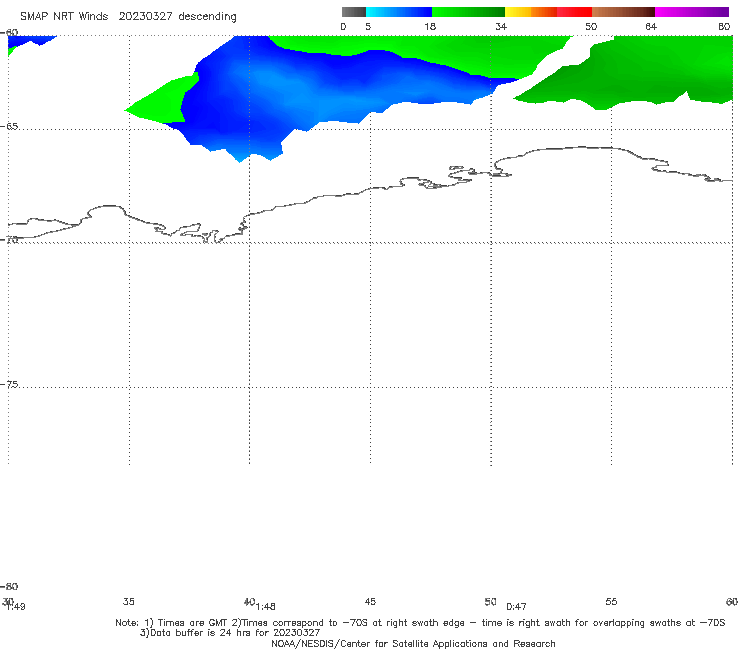
Task: Click the NOAA/NESDIS Center credit line
Action: coord(413,643)
